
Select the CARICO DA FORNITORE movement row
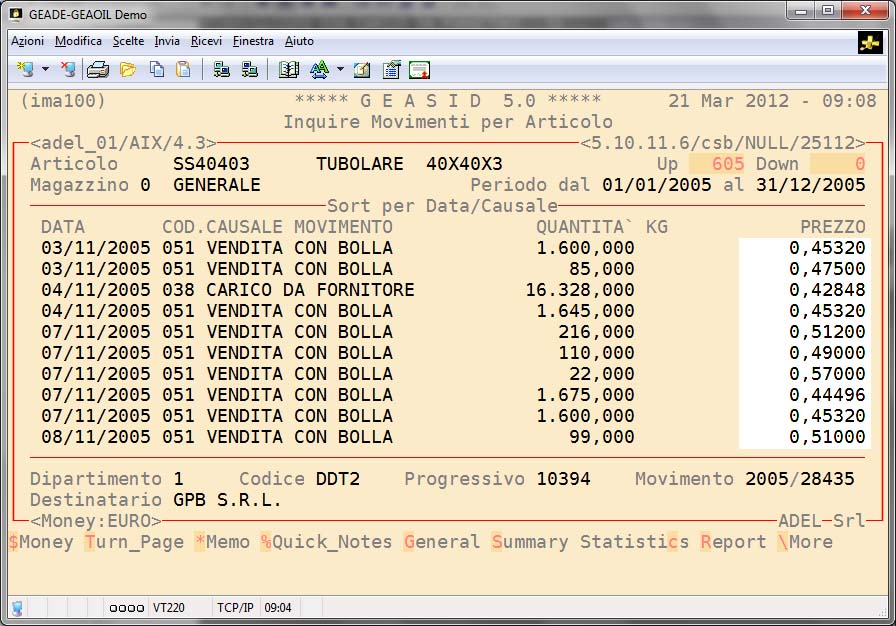pos(310,290)
